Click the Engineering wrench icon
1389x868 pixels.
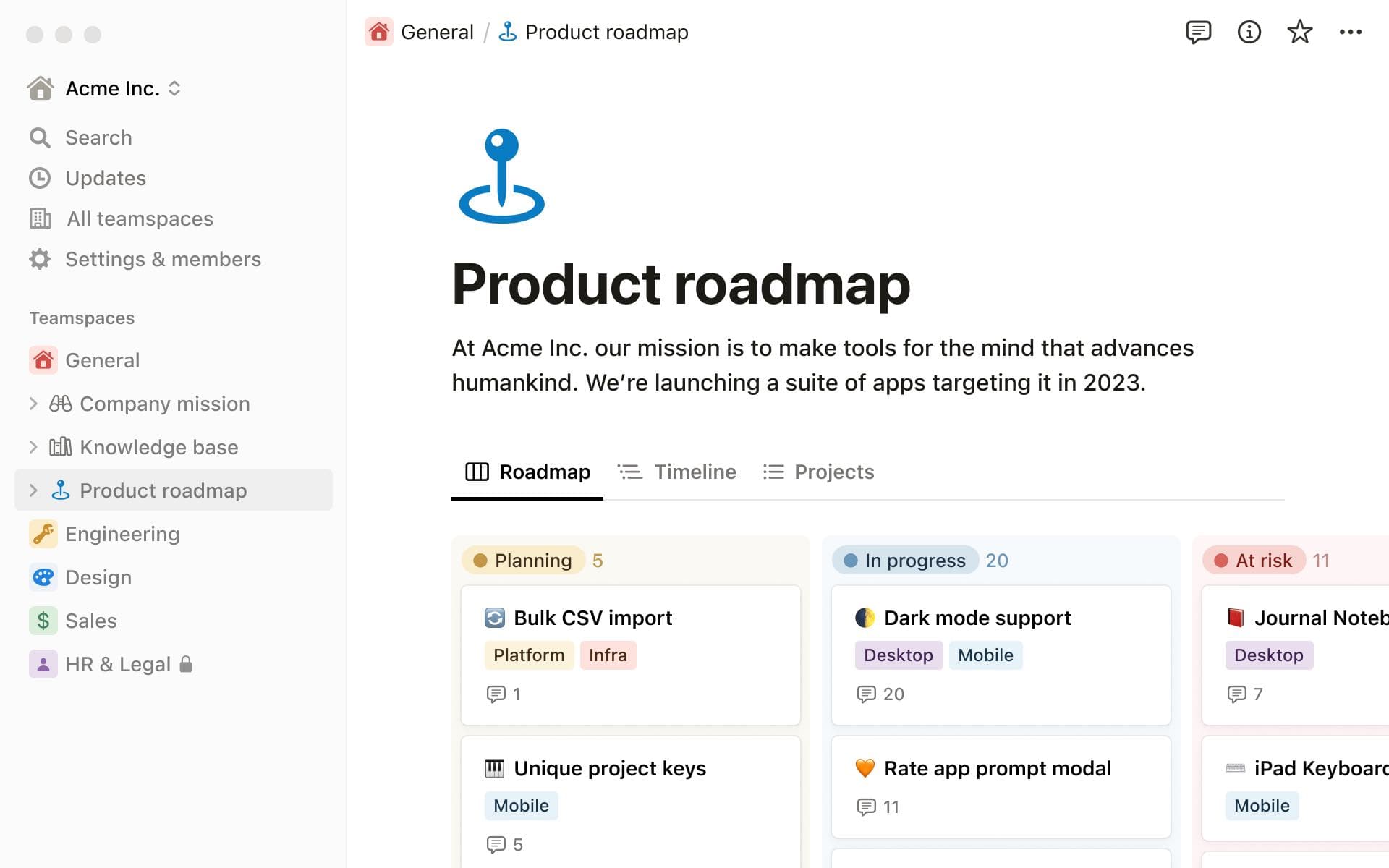42,533
